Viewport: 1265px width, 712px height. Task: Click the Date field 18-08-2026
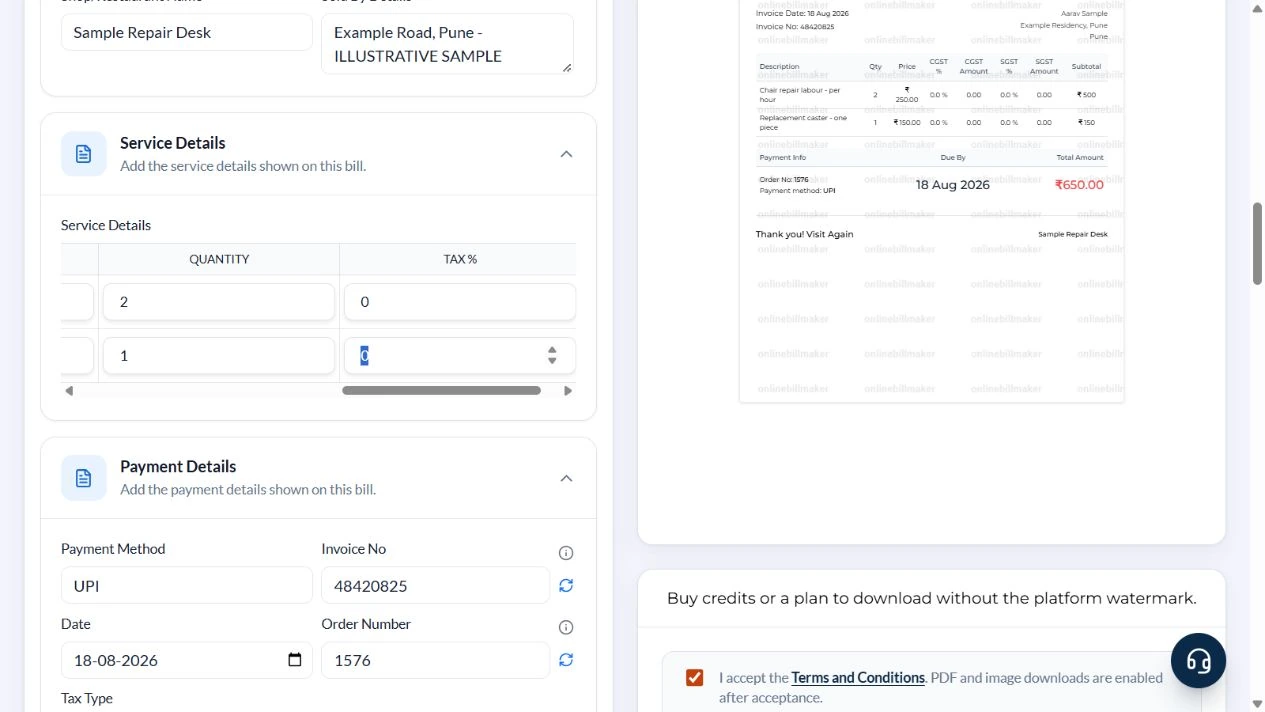[x=187, y=660]
